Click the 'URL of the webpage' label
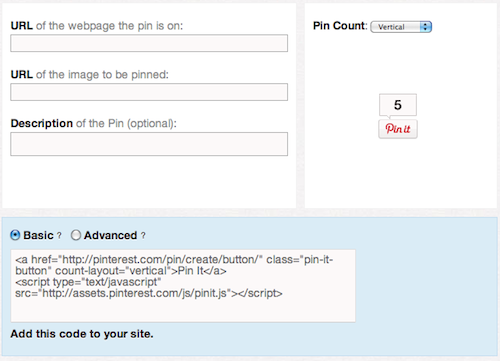500x361 pixels. coord(97,26)
